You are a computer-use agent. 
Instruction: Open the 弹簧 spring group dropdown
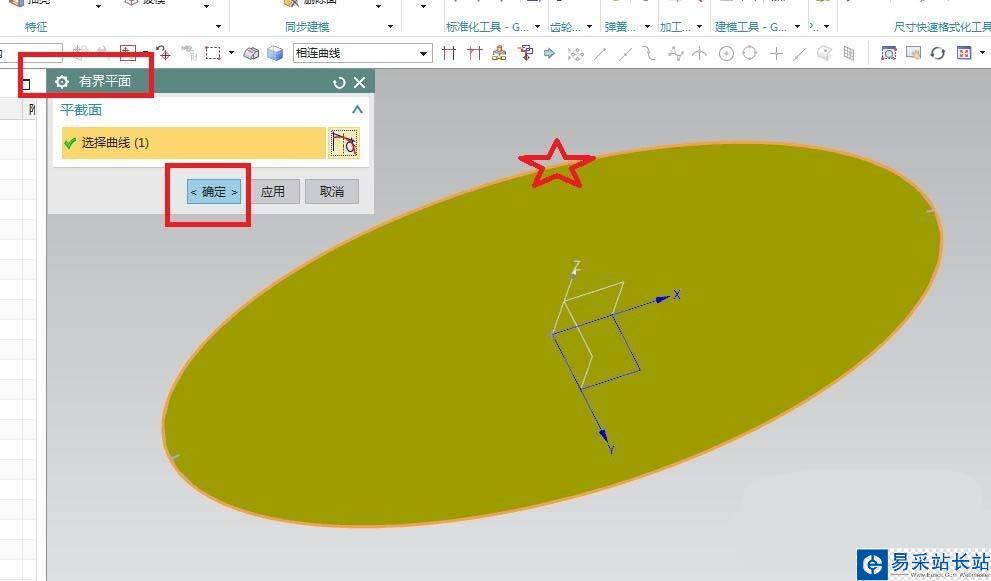647,27
